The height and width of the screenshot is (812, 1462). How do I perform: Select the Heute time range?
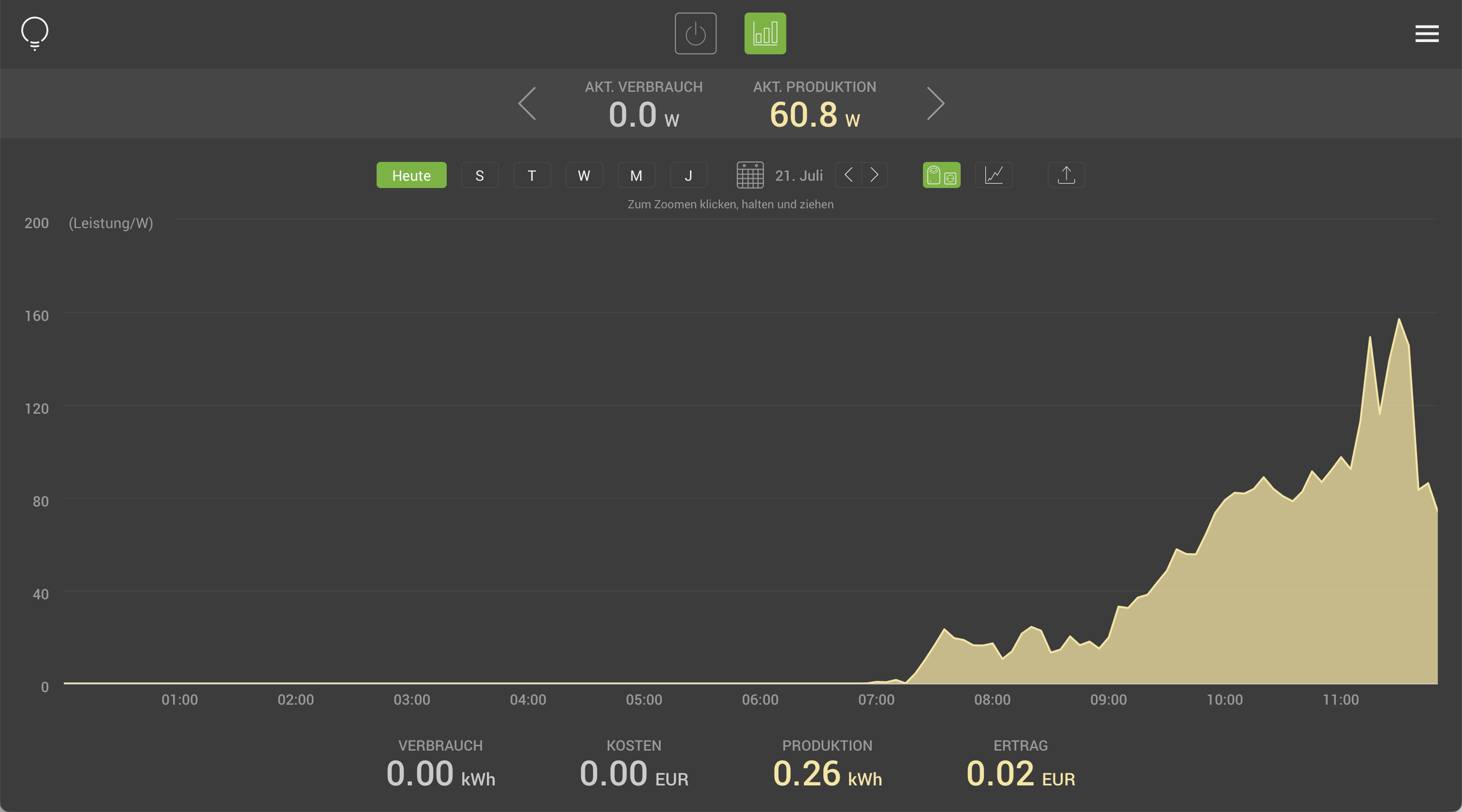(411, 175)
